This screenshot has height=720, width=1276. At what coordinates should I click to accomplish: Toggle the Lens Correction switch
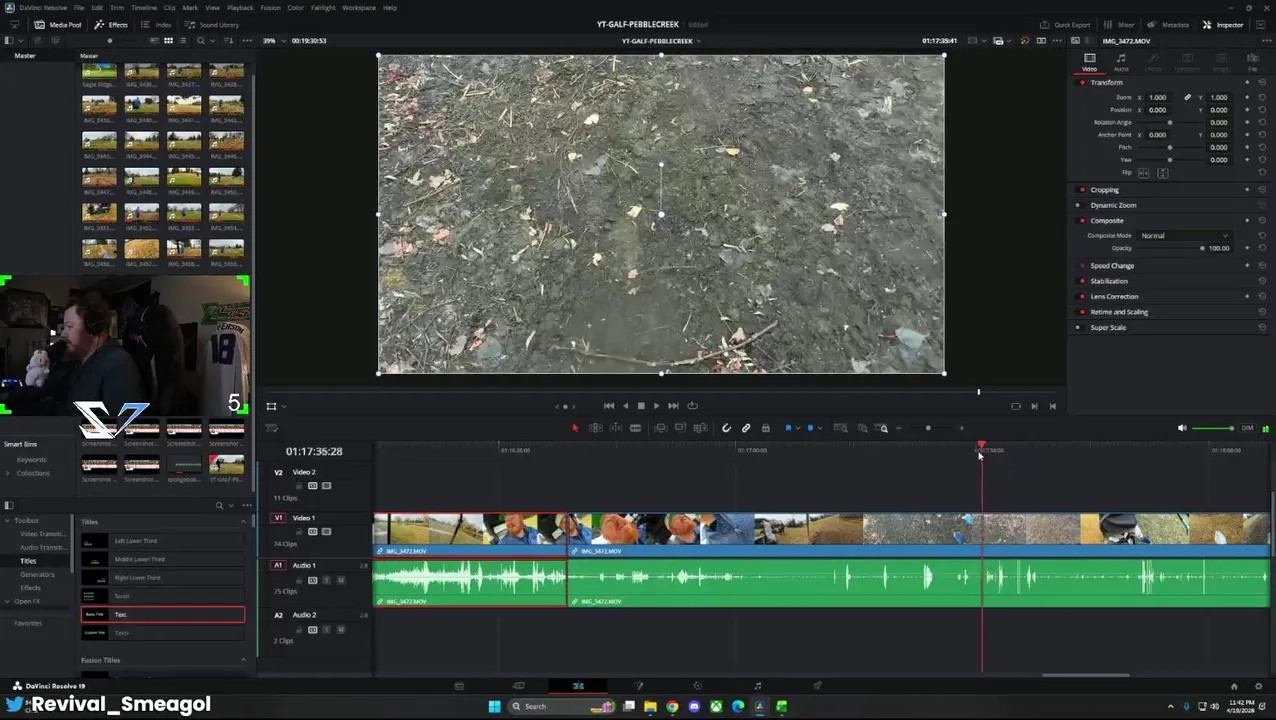[x=1082, y=296]
